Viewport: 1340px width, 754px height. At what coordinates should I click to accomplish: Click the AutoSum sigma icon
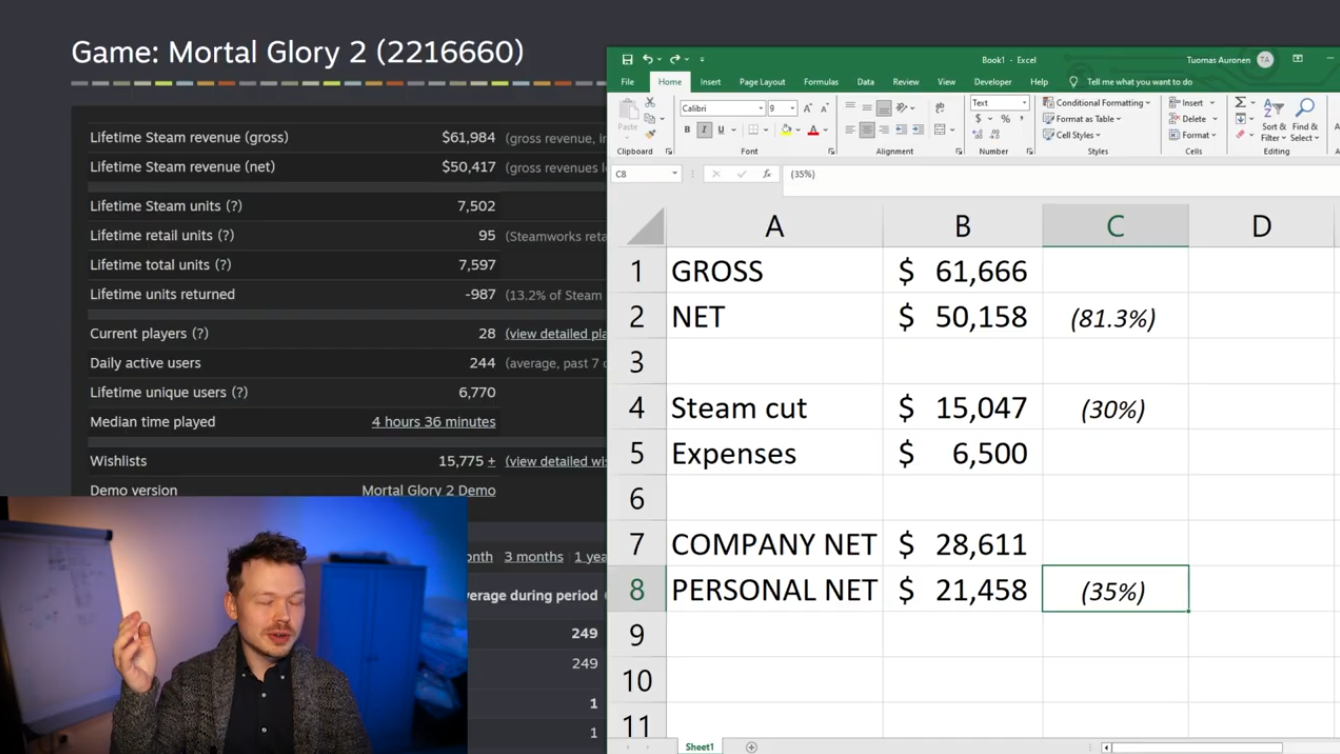[1240, 102]
